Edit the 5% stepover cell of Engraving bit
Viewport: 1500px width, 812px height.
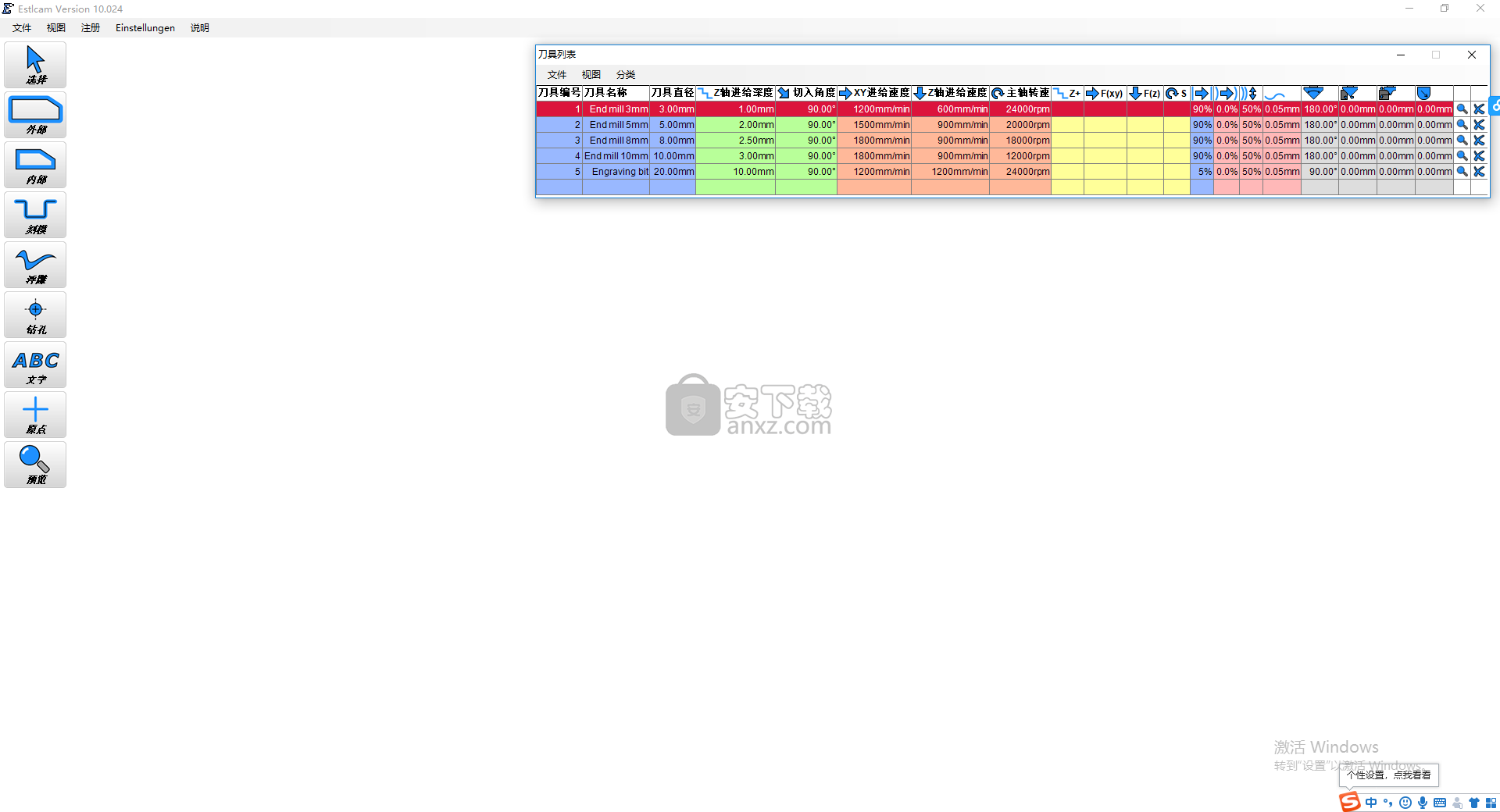(1202, 172)
